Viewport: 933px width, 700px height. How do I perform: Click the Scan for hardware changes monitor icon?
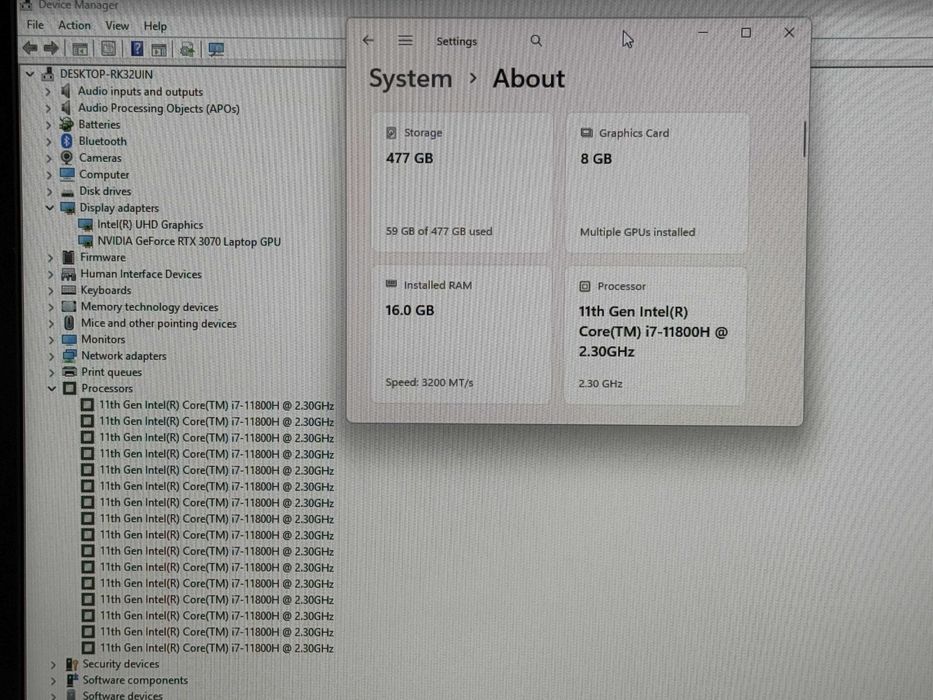(x=215, y=49)
